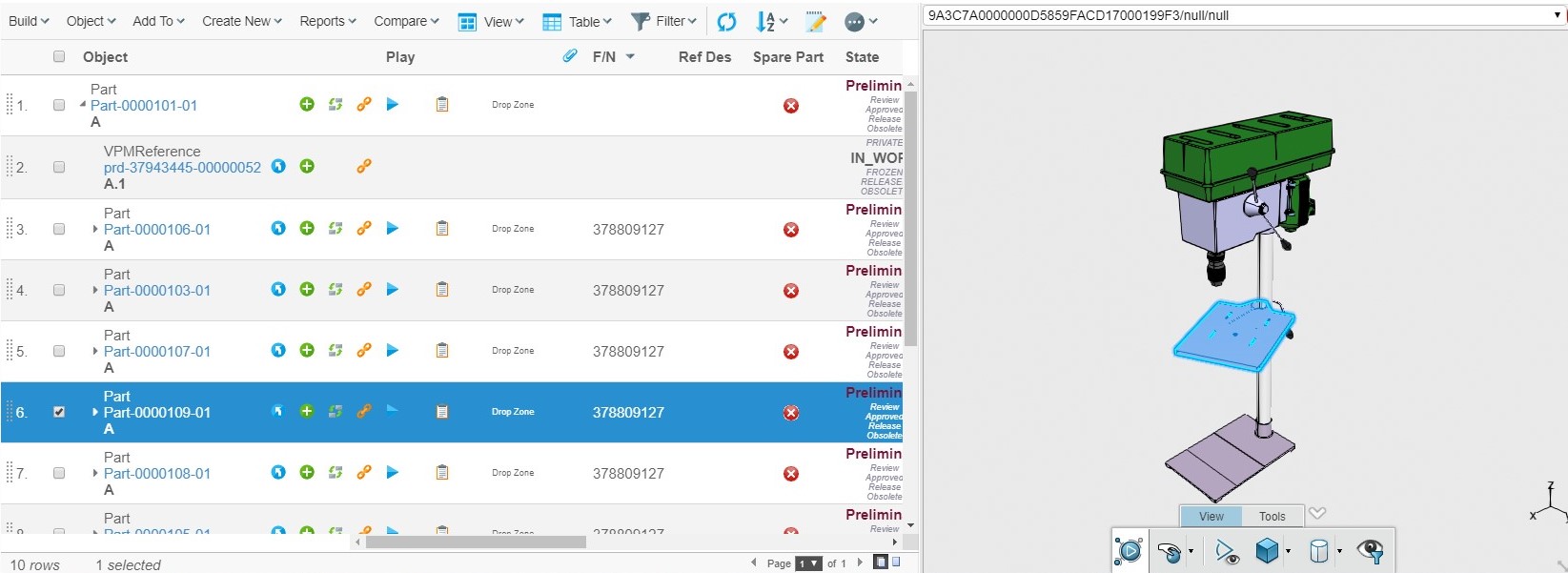Toggle the select-all checkbox in header
This screenshot has height=573, width=1568.
tap(59, 56)
